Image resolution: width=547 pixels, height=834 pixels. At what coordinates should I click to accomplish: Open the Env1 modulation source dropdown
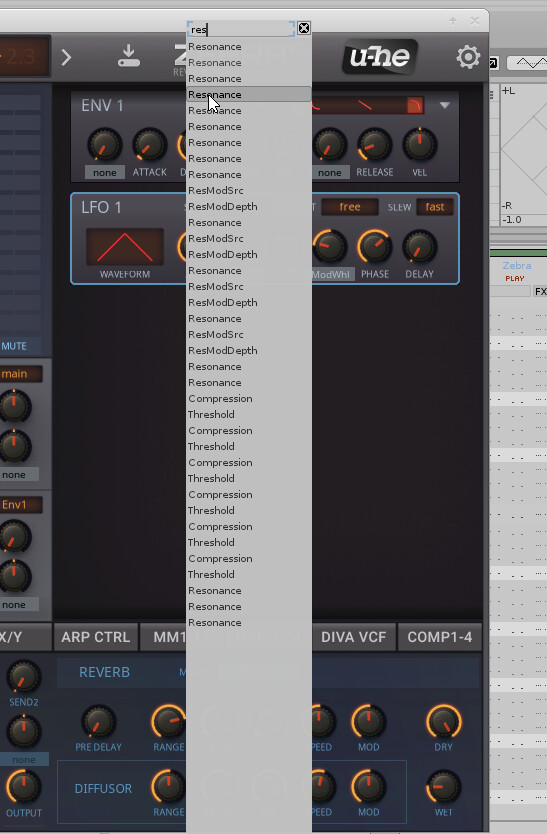(x=20, y=505)
